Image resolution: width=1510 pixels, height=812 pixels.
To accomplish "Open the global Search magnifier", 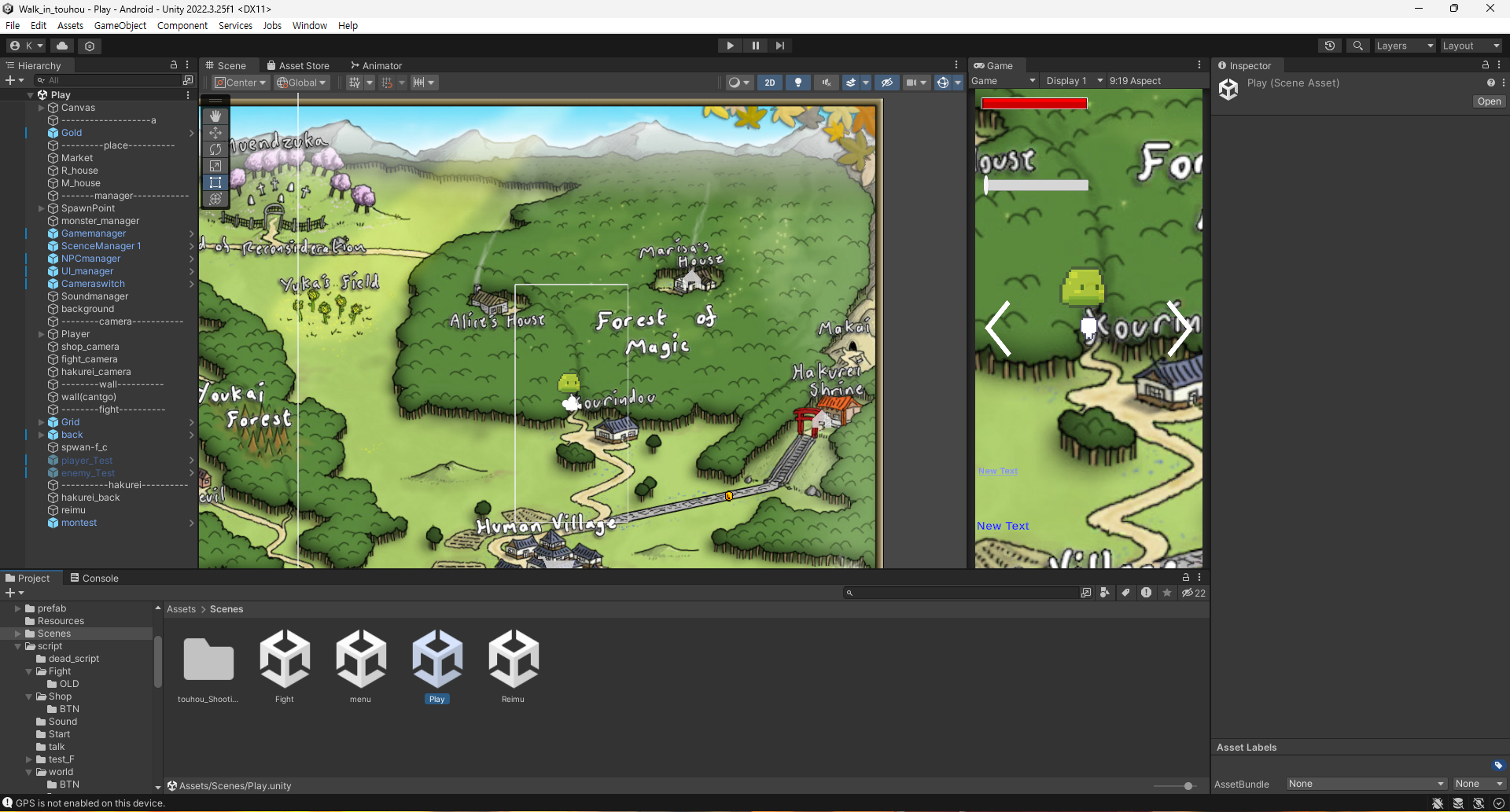I will click(x=1358, y=46).
